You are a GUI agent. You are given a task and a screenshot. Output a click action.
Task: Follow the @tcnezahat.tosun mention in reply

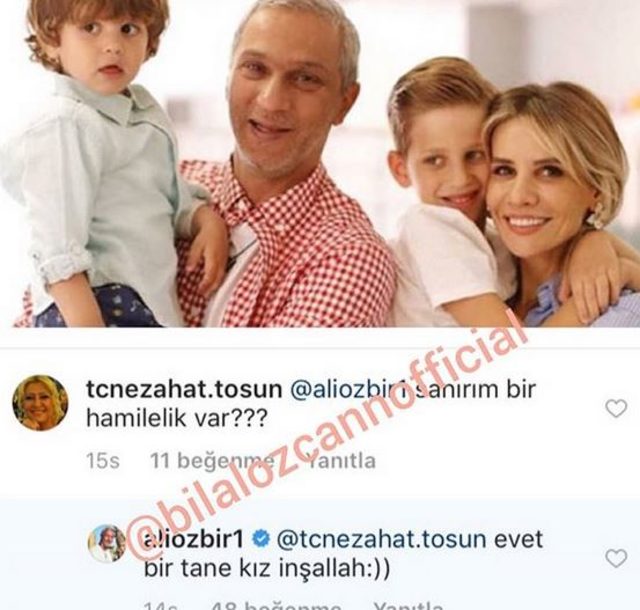(x=382, y=539)
